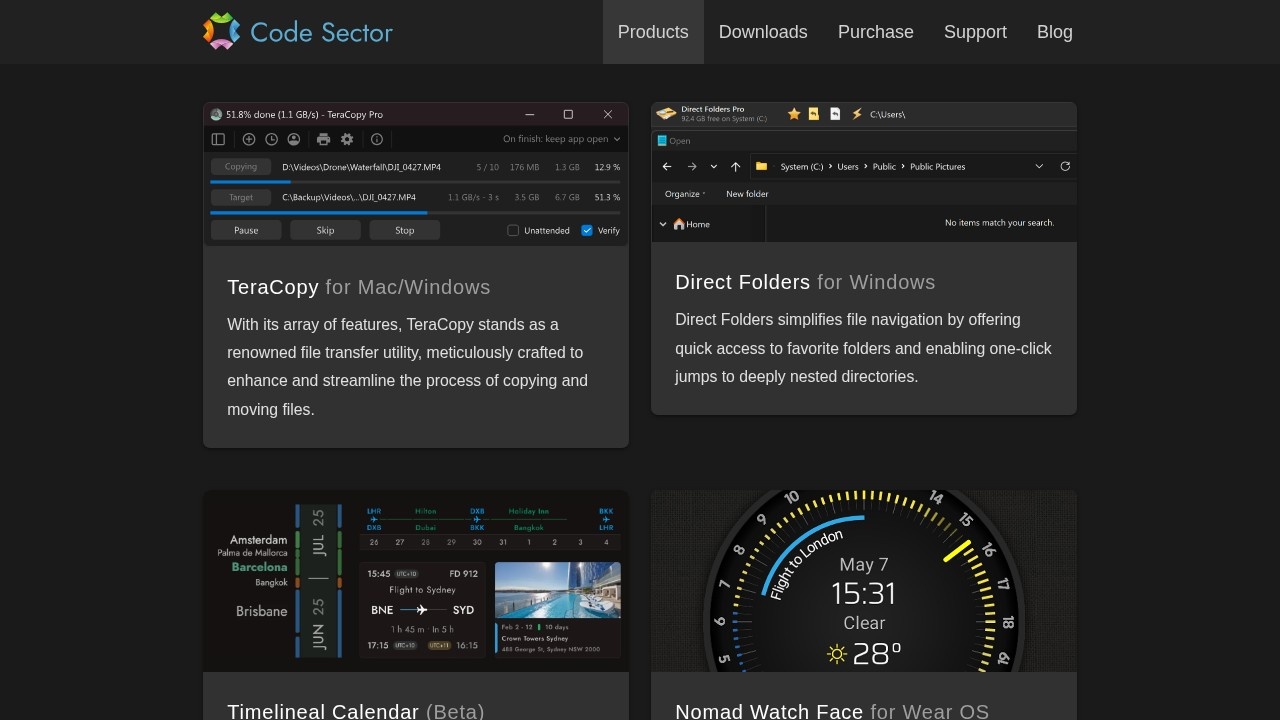
Task: Click the Crown Towers Sydney pool photo
Action: tap(558, 590)
